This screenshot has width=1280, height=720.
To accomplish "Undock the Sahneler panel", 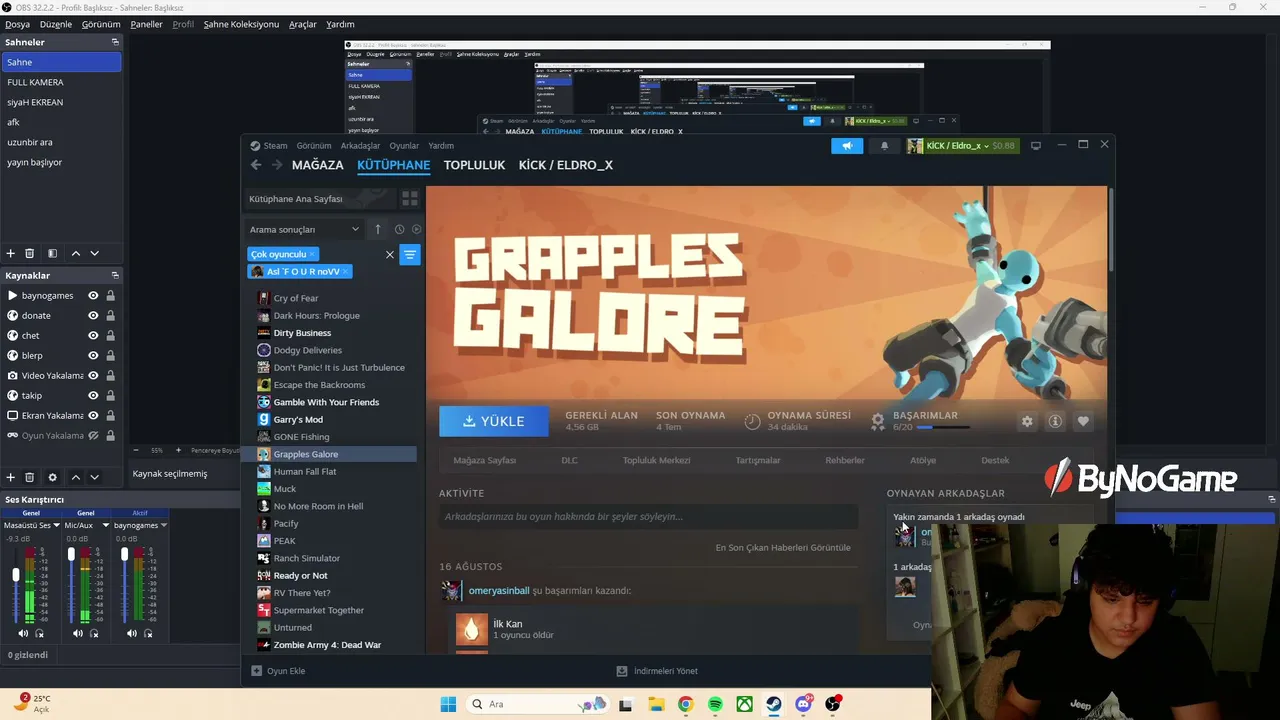I will (115, 42).
